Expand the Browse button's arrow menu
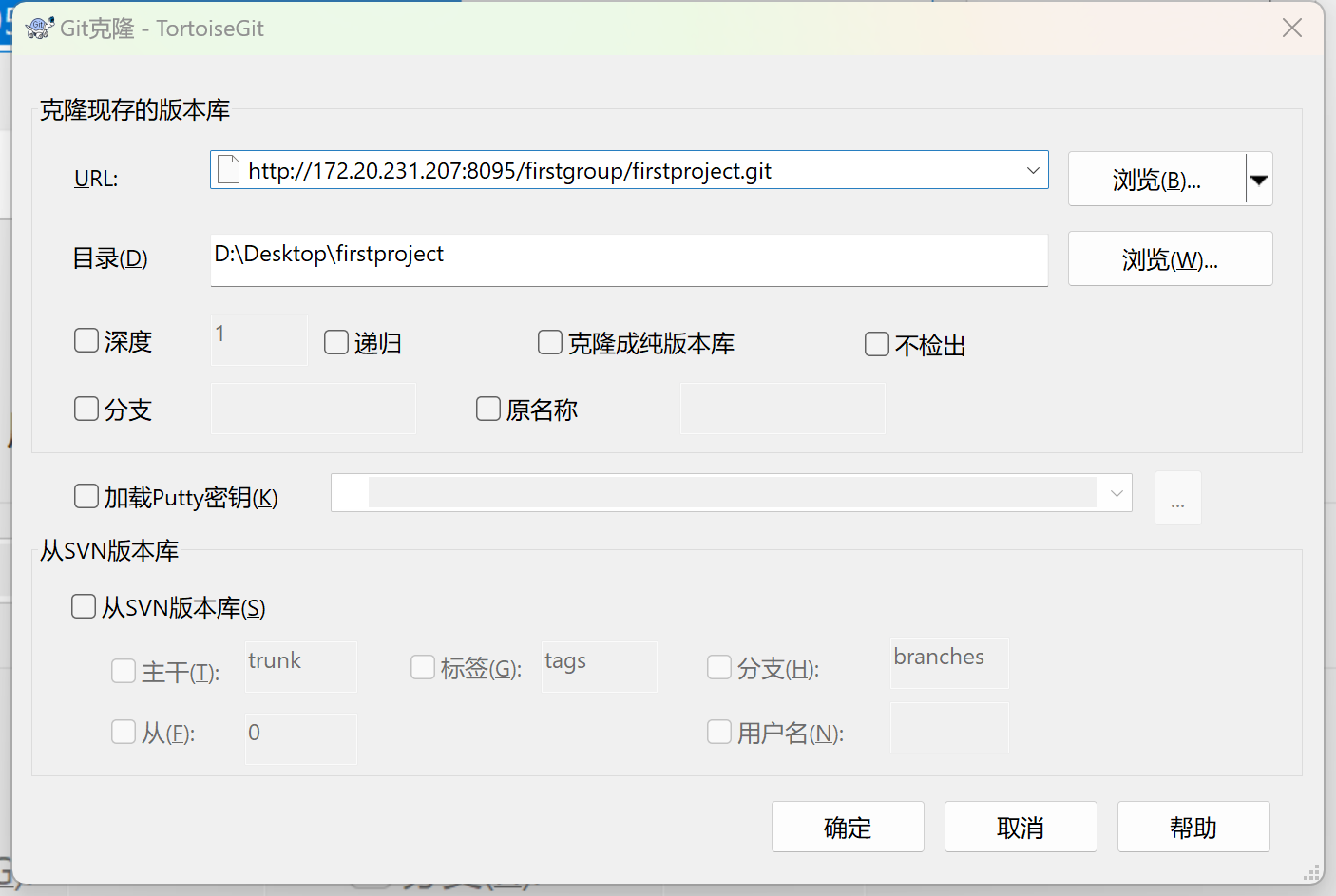Screen dimensions: 1336x896 [1259, 179]
